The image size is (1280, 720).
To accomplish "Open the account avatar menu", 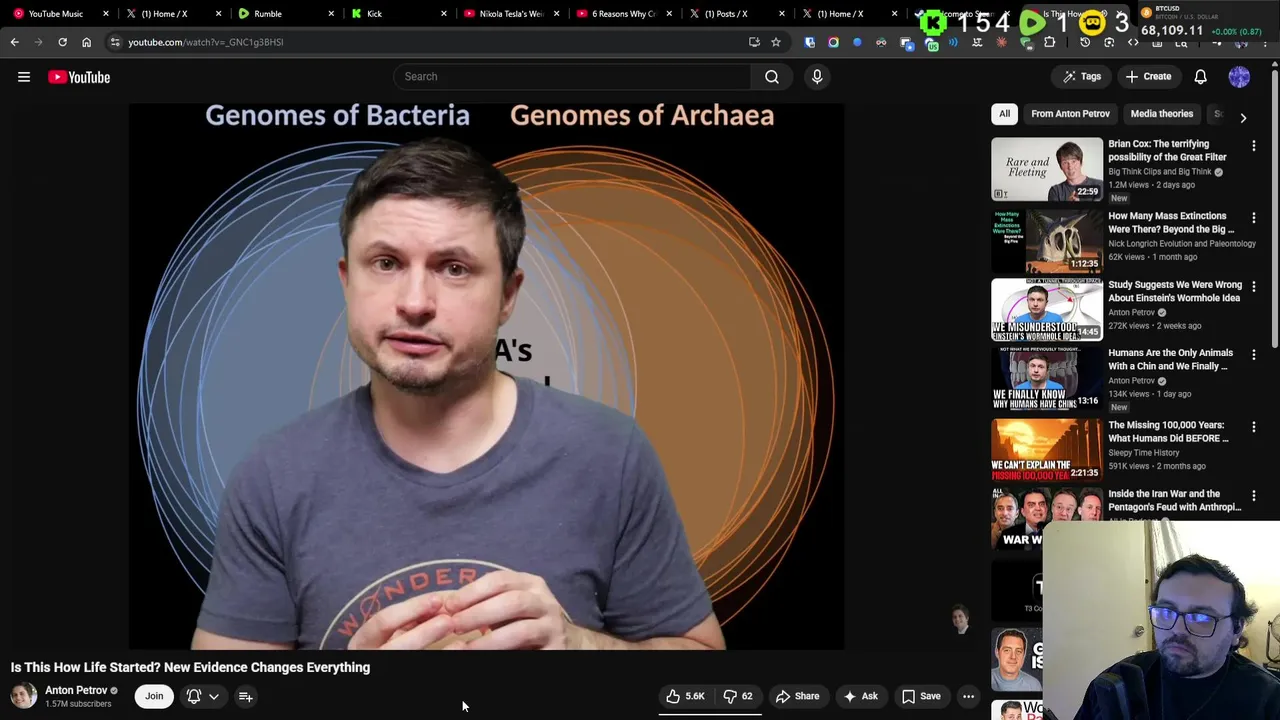I will tap(1239, 77).
